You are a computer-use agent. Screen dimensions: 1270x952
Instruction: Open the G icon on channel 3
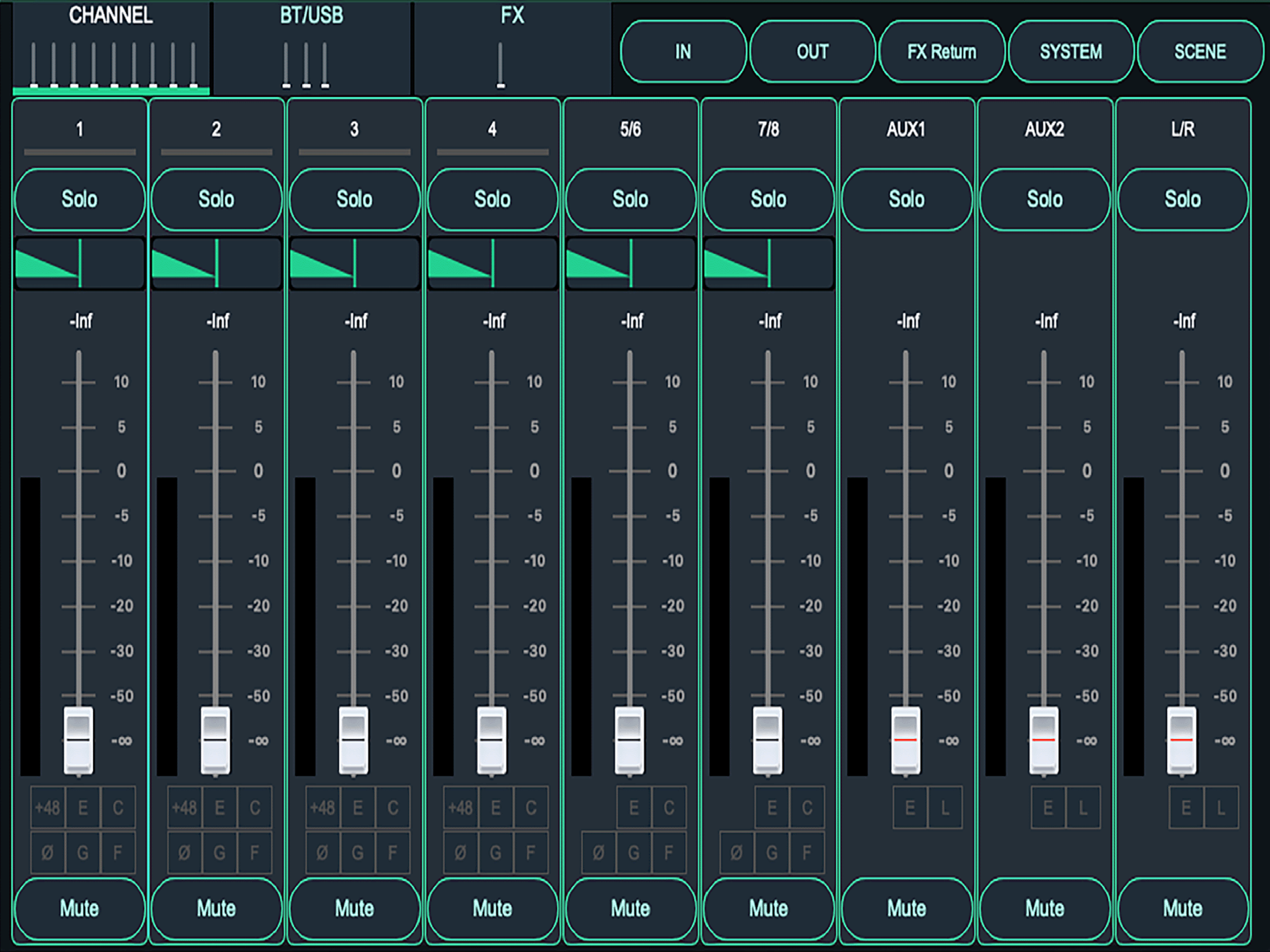(358, 853)
